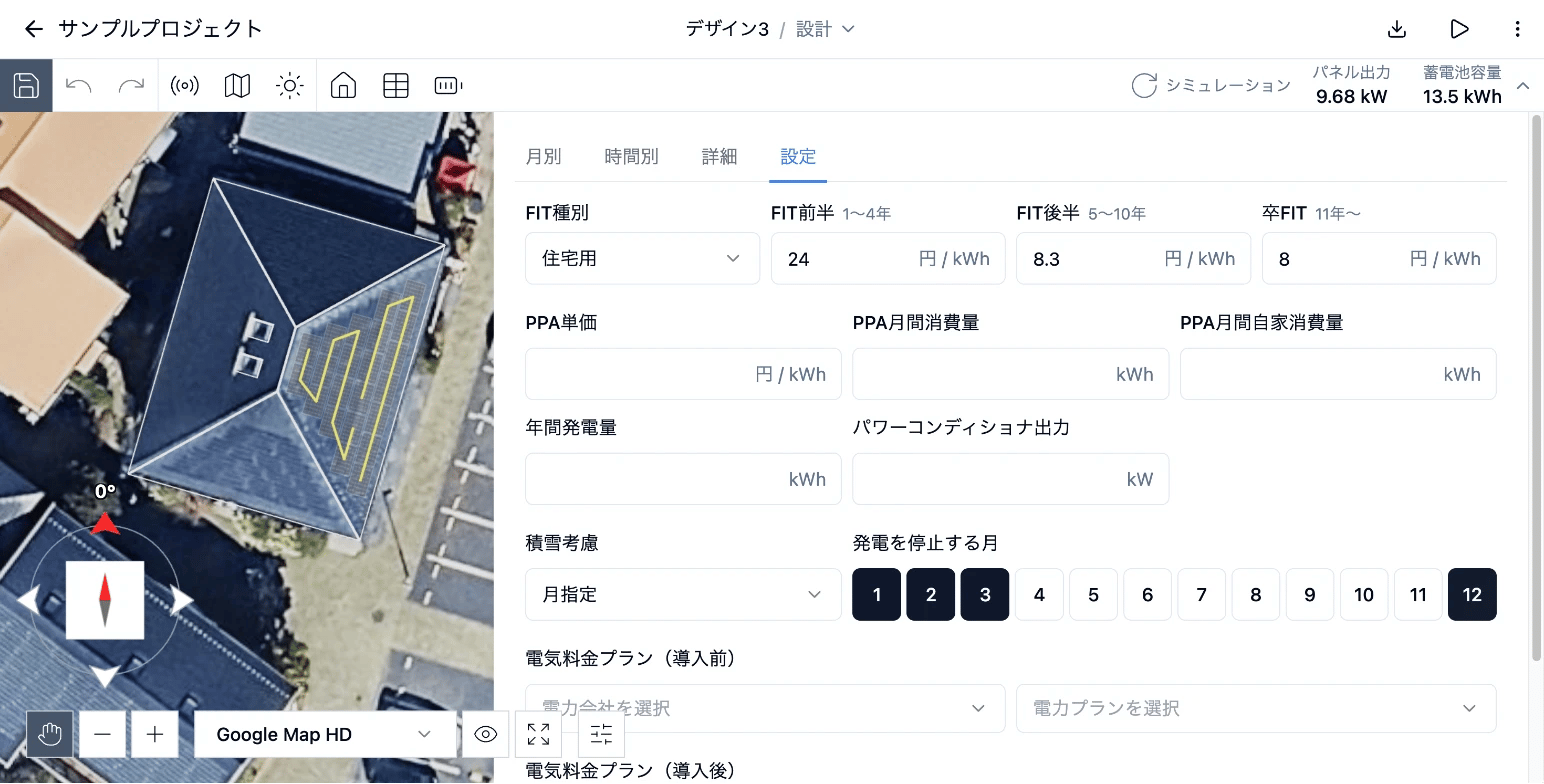1544x784 pixels.
Task: Click the PPA単価 input field
Action: tap(683, 374)
